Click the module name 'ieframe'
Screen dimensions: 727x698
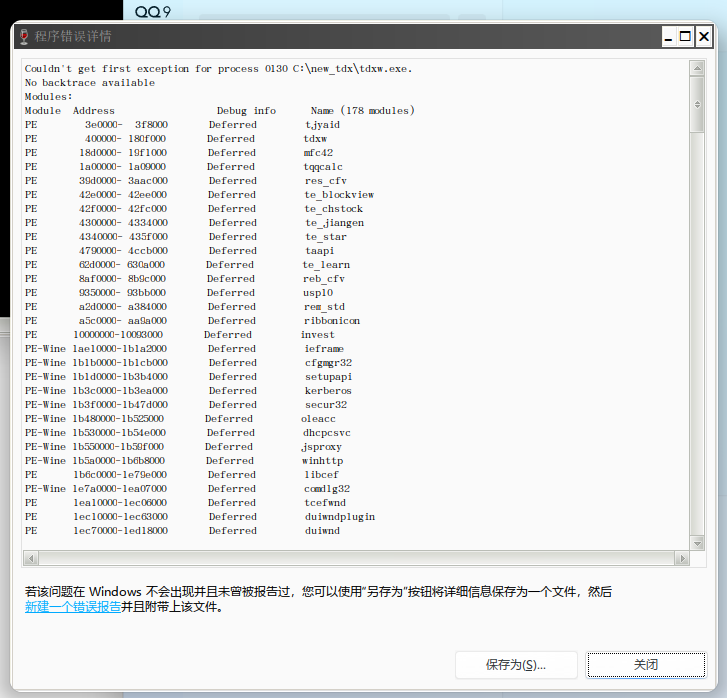pos(324,349)
